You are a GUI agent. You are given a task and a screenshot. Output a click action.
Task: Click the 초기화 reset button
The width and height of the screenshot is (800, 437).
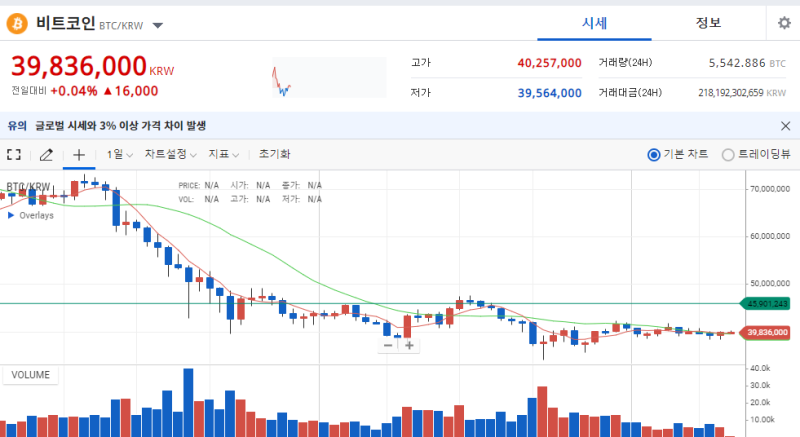274,154
